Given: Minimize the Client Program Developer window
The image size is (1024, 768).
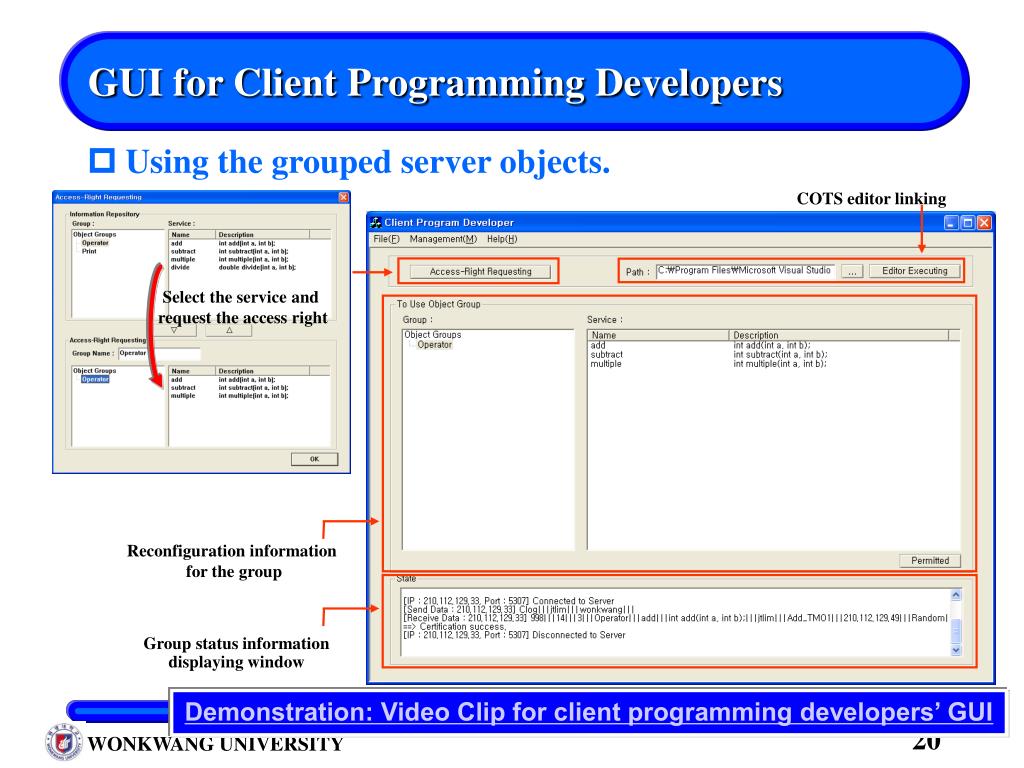Looking at the screenshot, I should 951,223.
